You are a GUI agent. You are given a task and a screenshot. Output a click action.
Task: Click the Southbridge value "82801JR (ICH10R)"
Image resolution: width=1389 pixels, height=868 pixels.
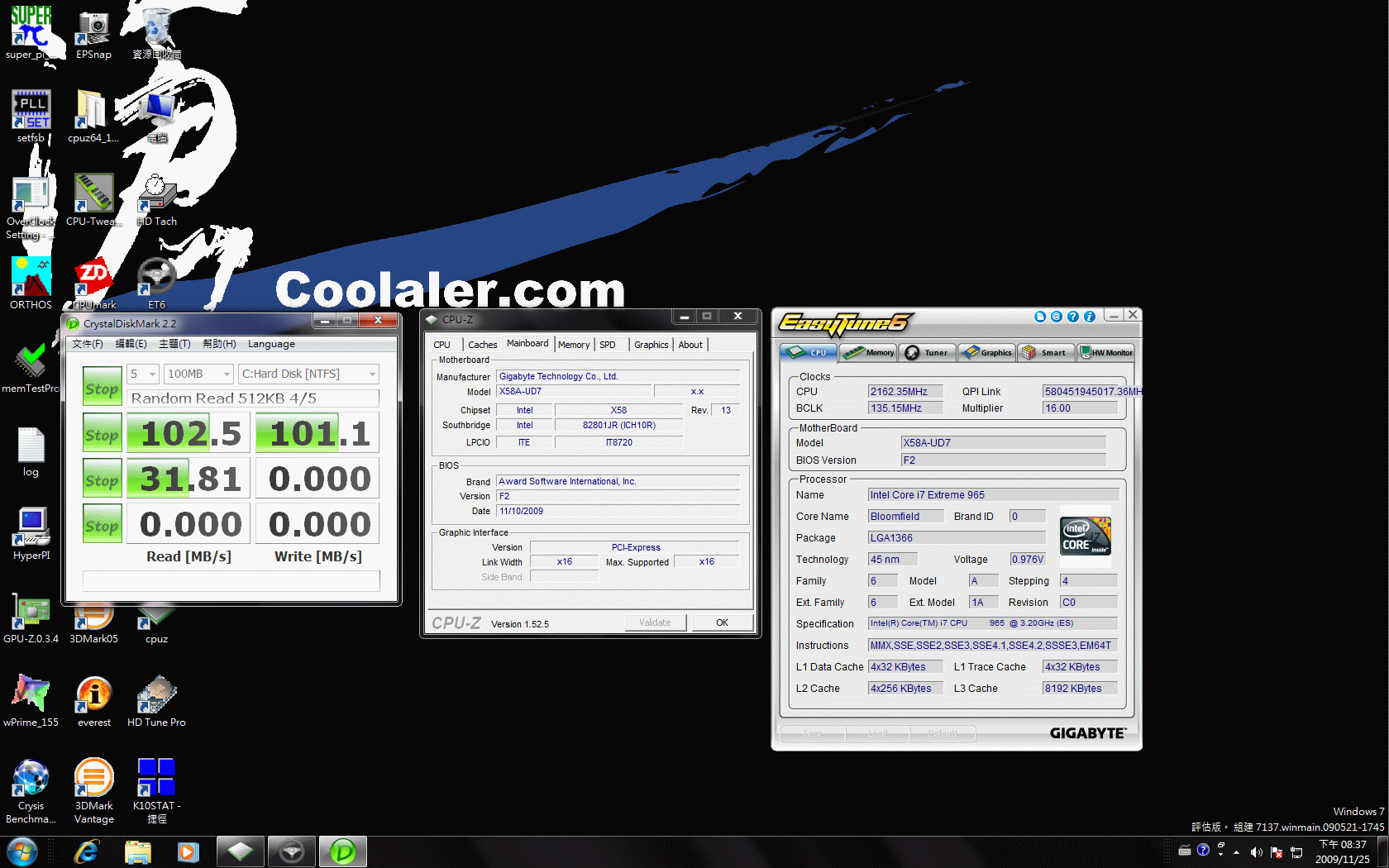[619, 426]
